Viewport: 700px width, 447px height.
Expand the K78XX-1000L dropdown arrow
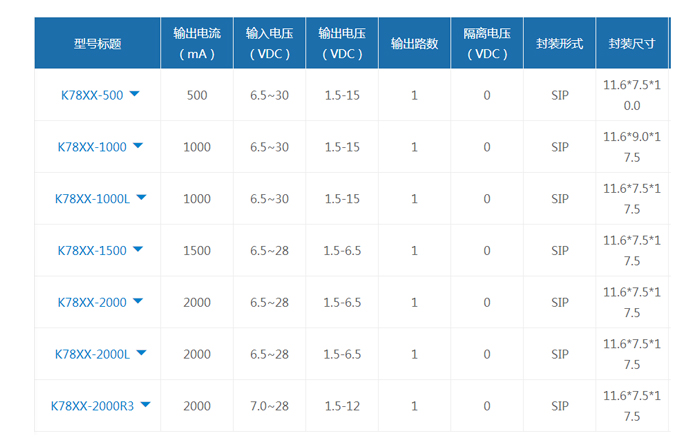pyautogui.click(x=142, y=197)
